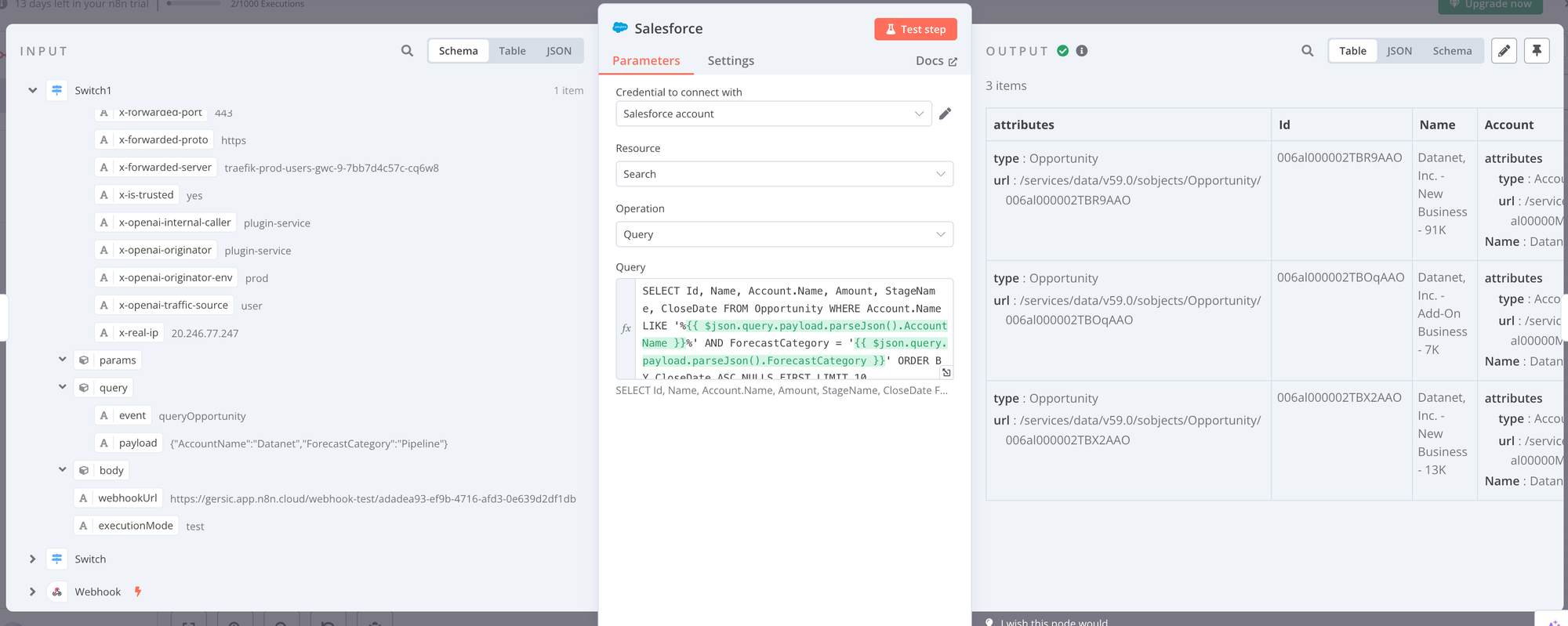Click the body object cube icon
Screen dimensions: 1568x626
pyautogui.click(x=84, y=470)
